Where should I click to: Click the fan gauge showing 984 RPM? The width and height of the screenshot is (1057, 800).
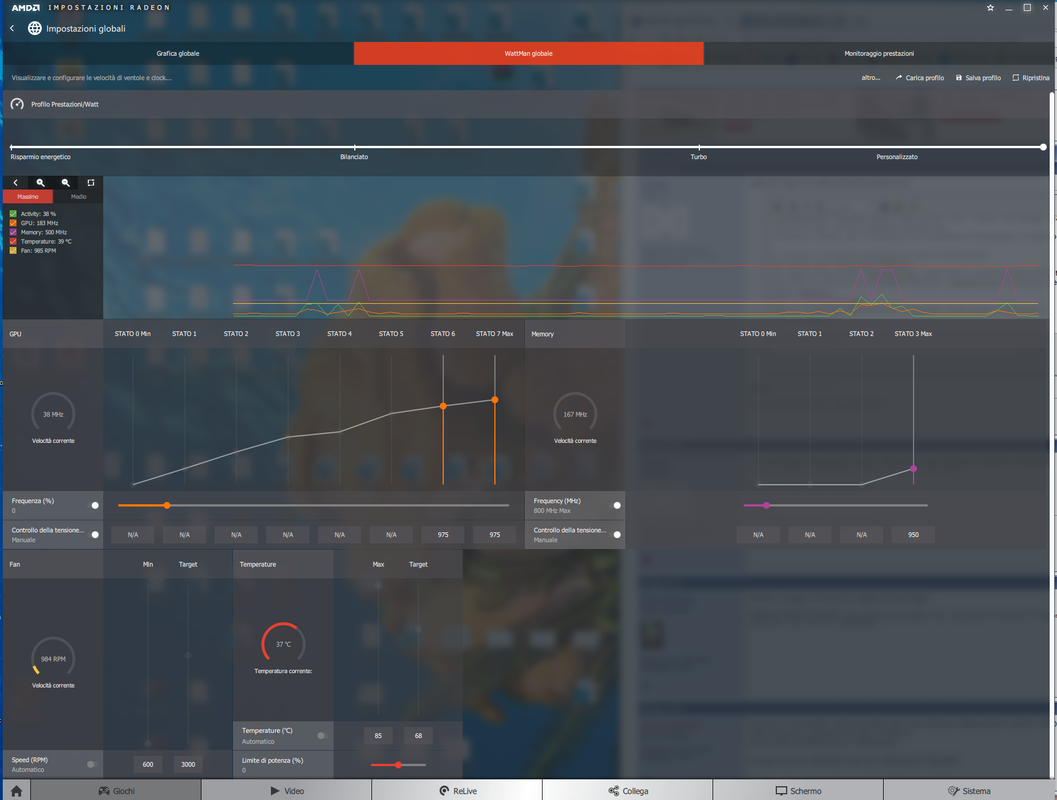[53, 658]
